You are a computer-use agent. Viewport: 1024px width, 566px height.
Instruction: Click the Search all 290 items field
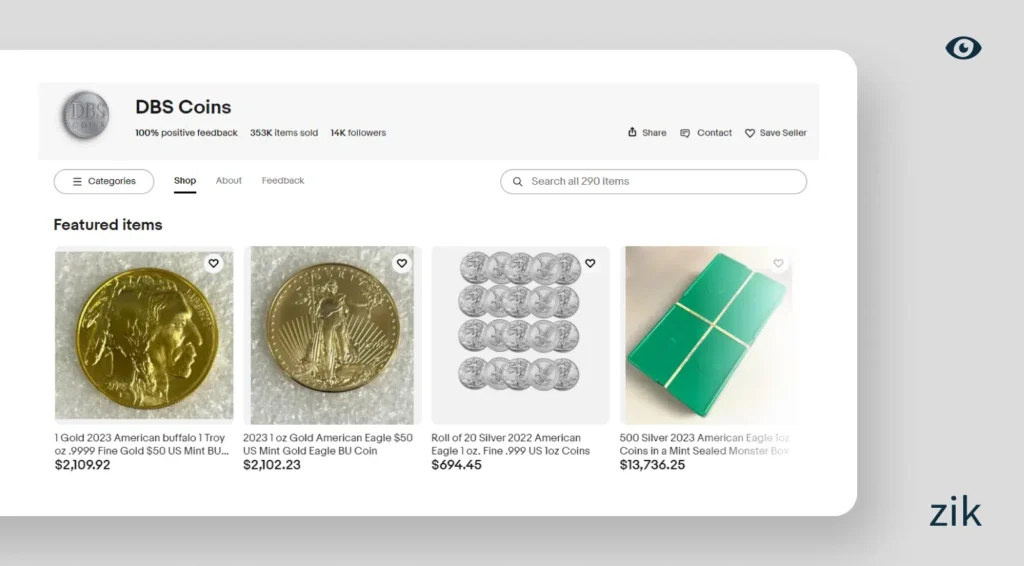[x=660, y=182]
